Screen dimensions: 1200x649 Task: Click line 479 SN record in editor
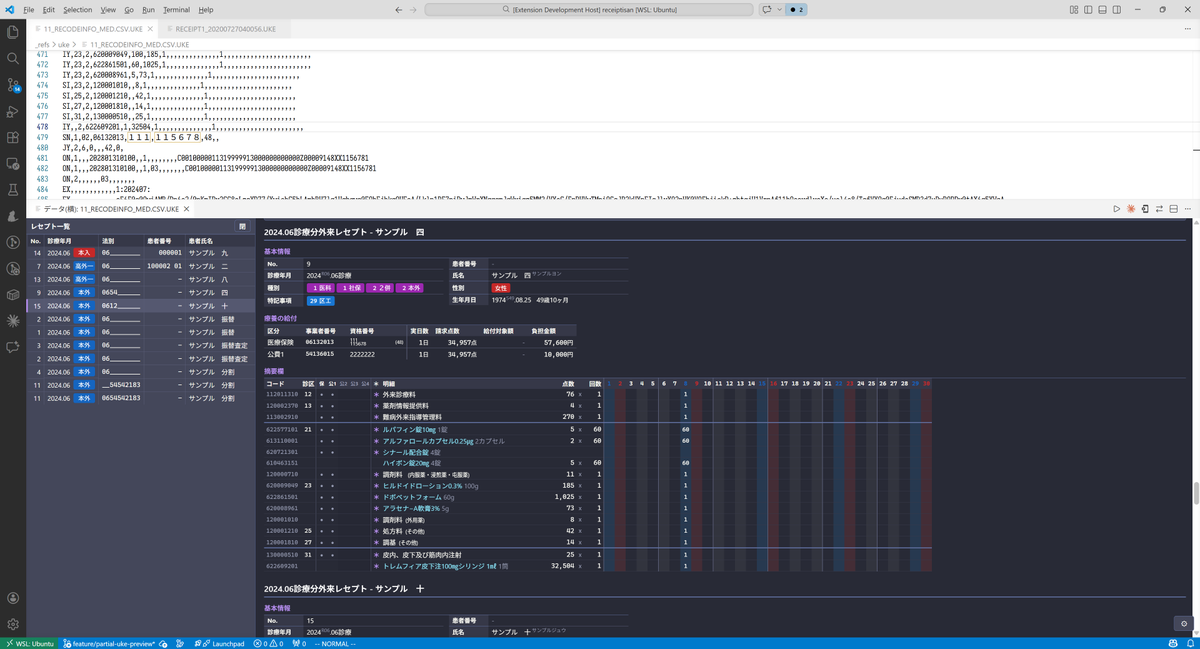tap(140, 137)
